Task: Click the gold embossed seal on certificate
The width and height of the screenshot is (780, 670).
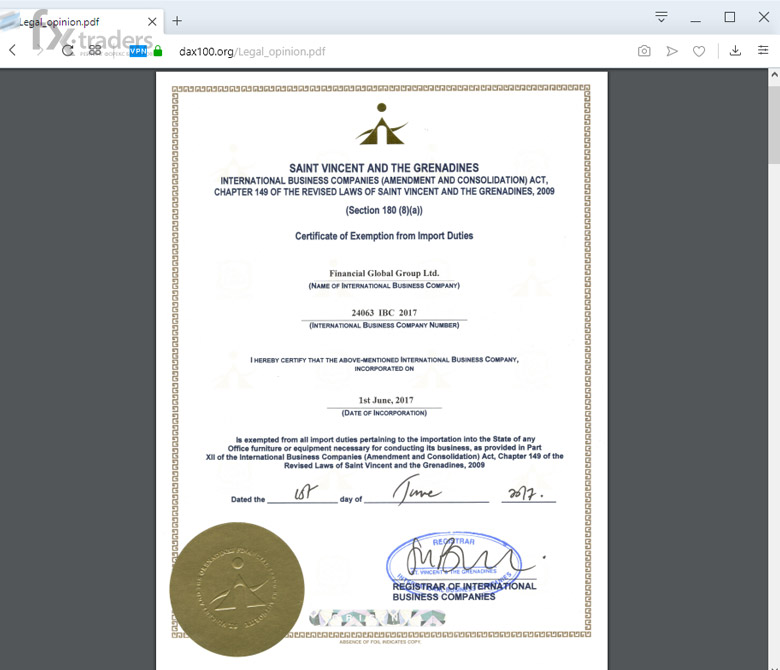Action: pyautogui.click(x=237, y=589)
